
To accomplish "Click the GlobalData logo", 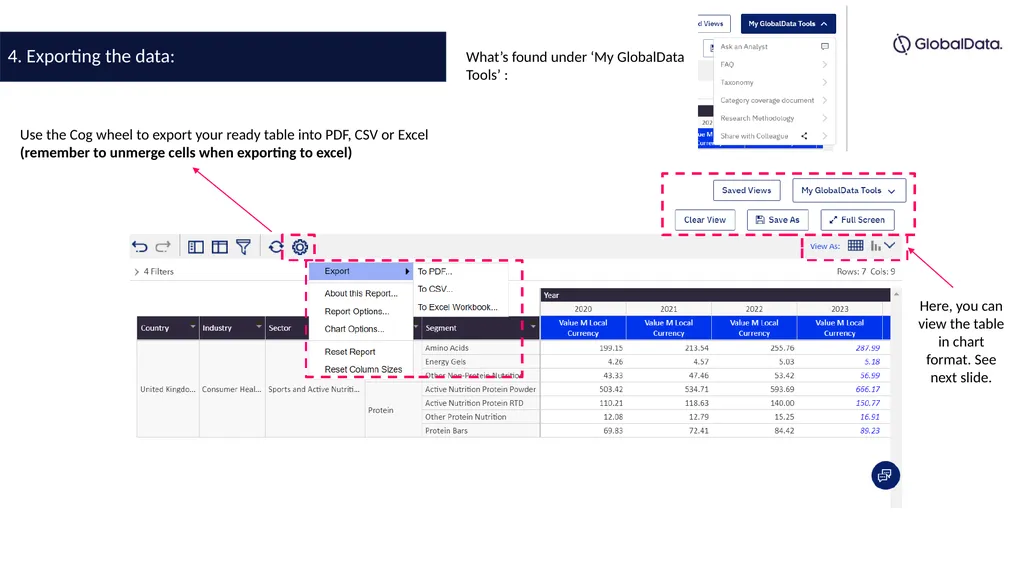I will click(x=947, y=44).
